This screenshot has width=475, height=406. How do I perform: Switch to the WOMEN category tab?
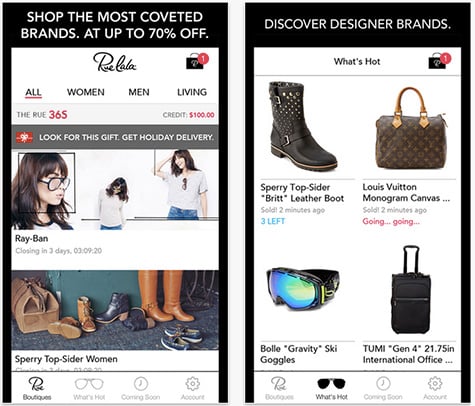click(x=86, y=92)
